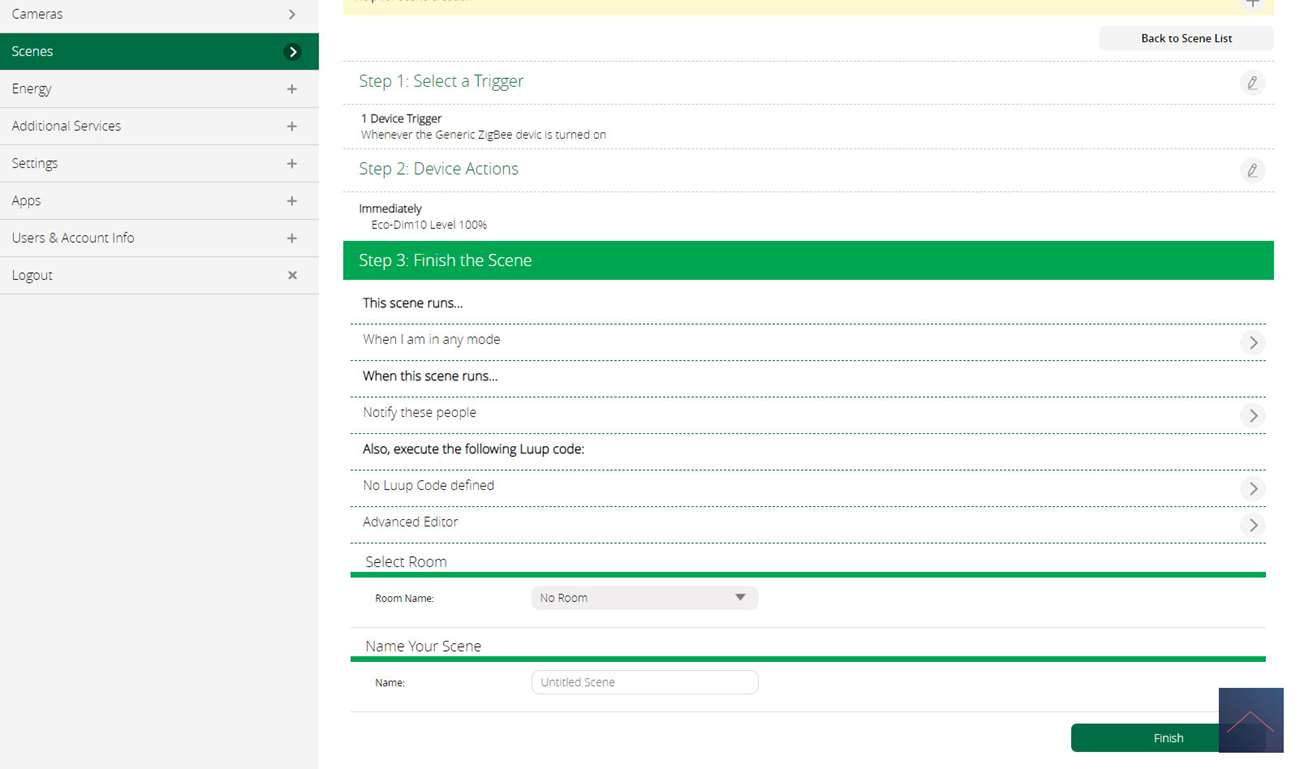The height and width of the screenshot is (769, 1300).
Task: Open the Advanced Editor arrow
Action: (1252, 525)
